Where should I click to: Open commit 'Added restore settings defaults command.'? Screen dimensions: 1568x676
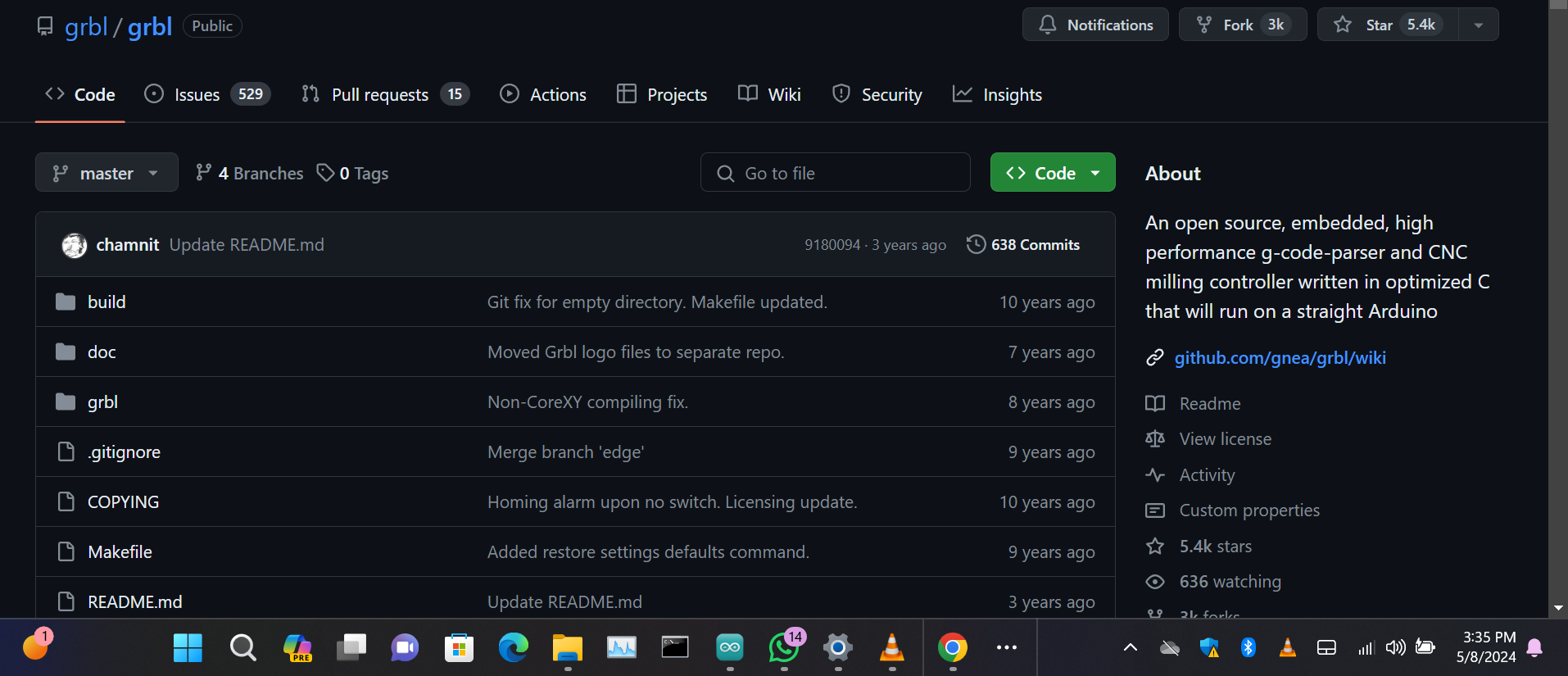648,551
